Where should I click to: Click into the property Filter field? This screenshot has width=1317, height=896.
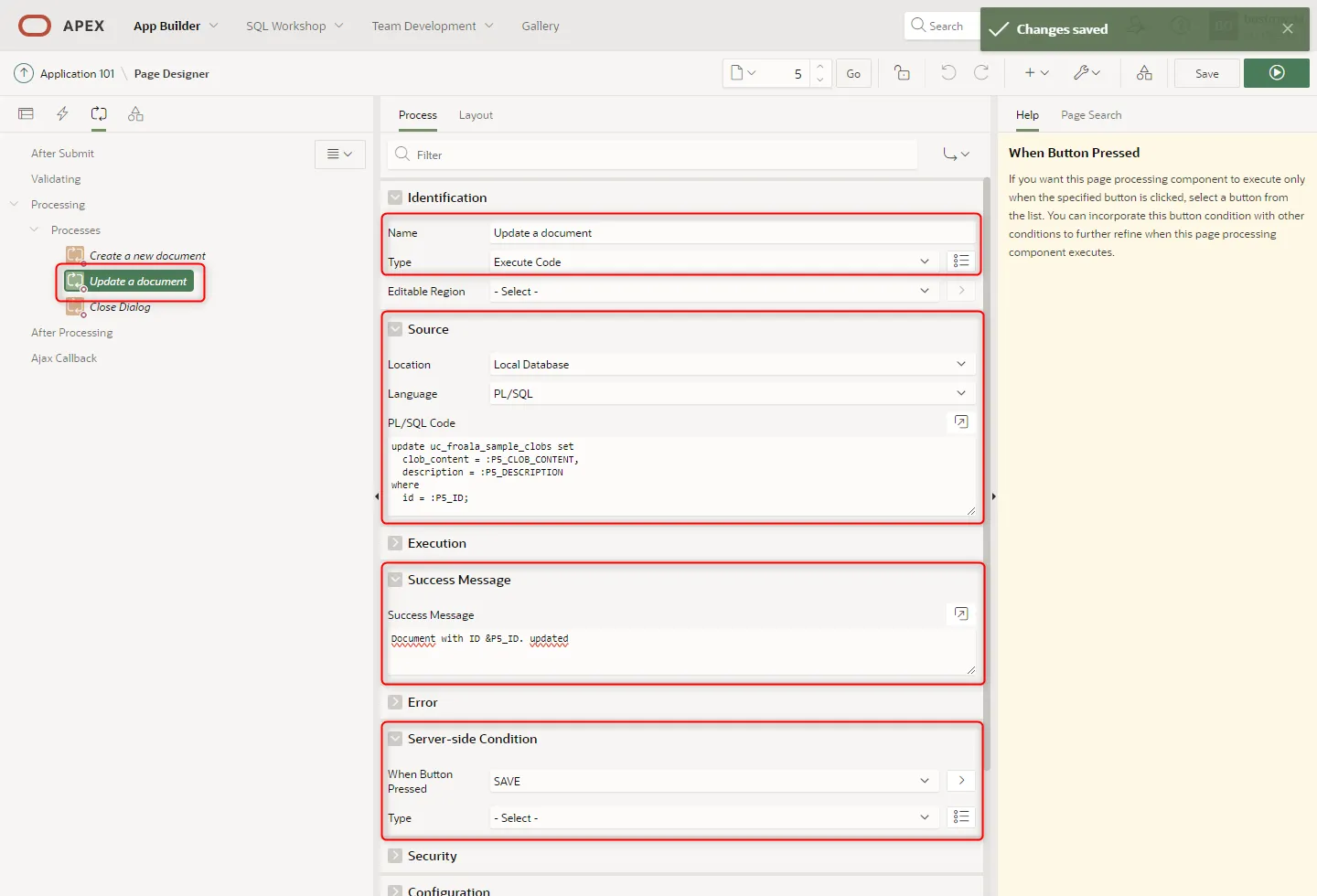click(x=658, y=155)
